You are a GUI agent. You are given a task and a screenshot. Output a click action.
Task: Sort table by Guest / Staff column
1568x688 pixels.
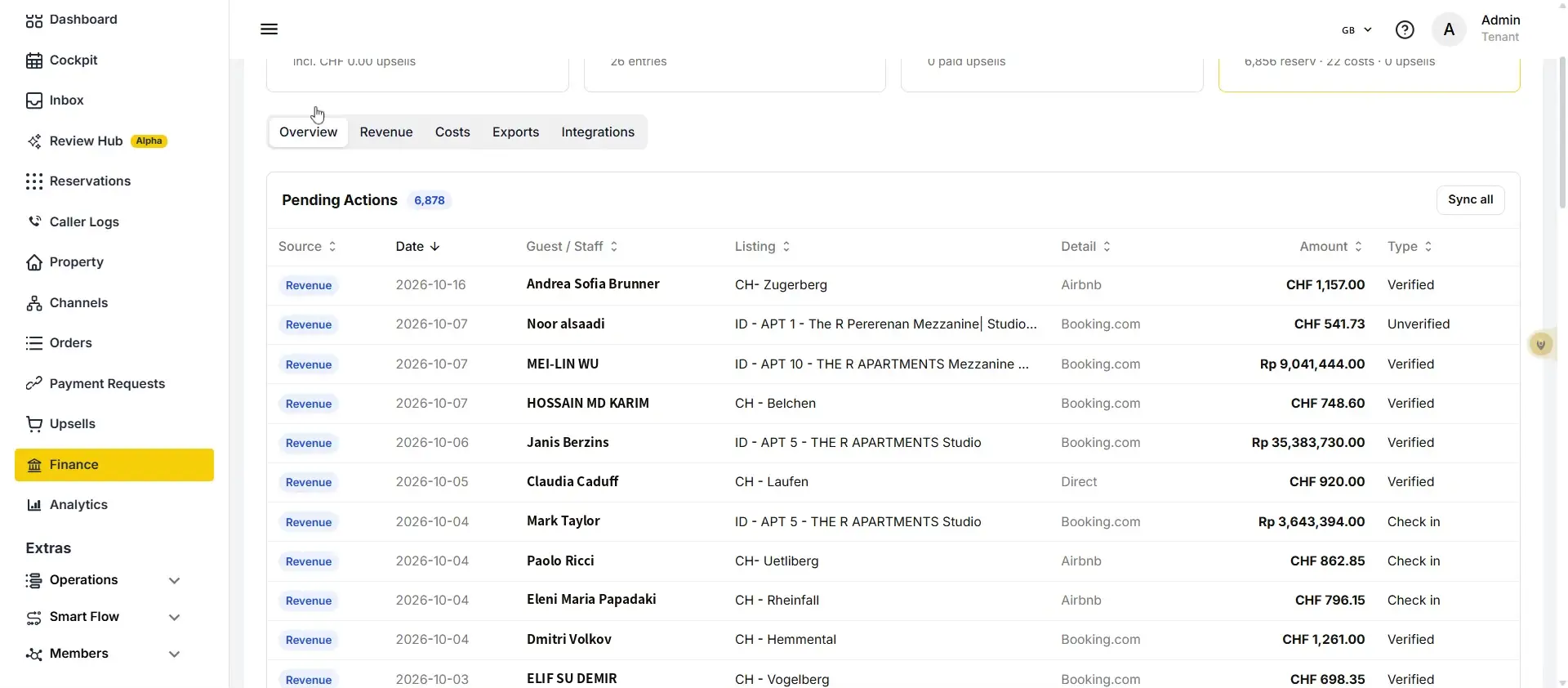(572, 247)
